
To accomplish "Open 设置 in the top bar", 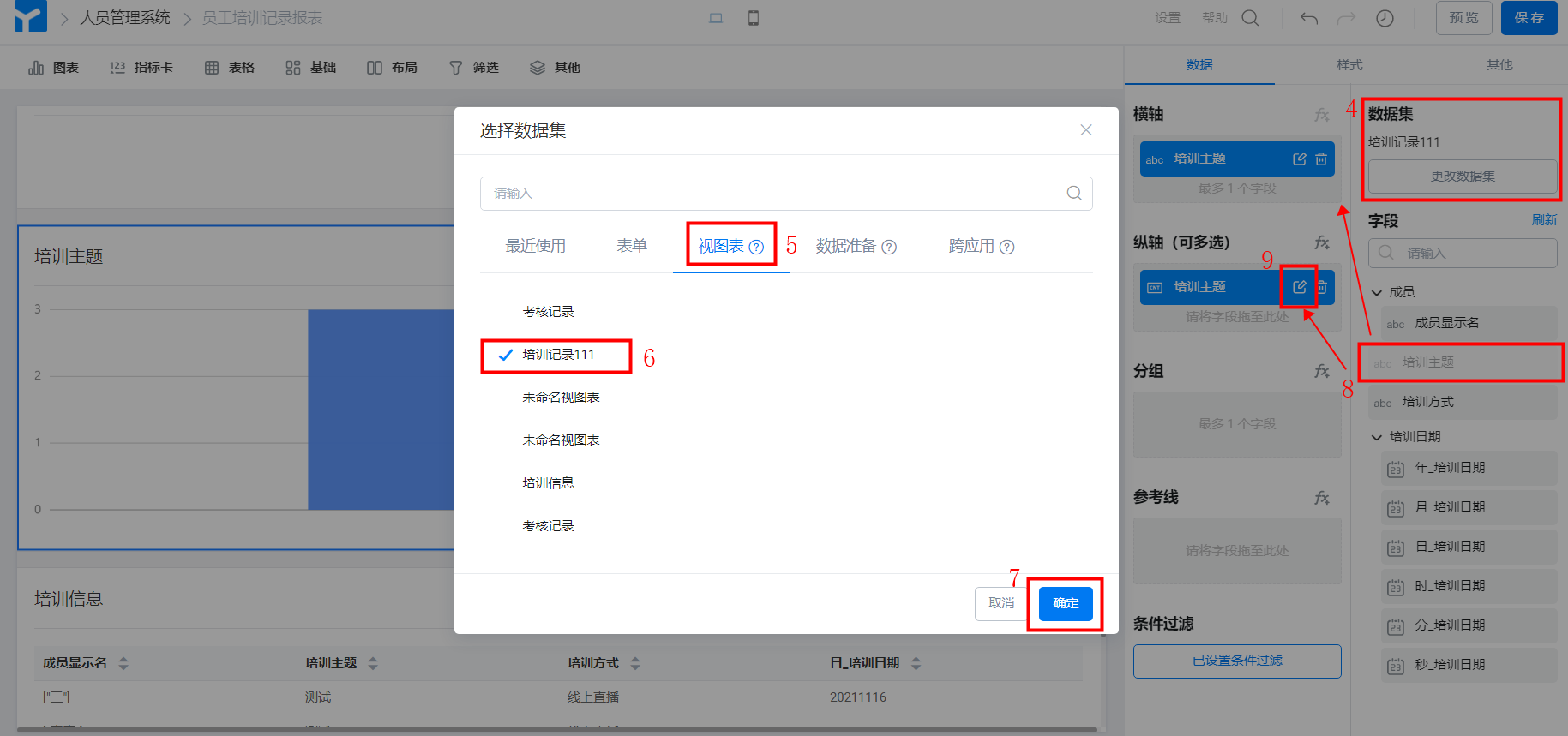I will (x=1168, y=18).
